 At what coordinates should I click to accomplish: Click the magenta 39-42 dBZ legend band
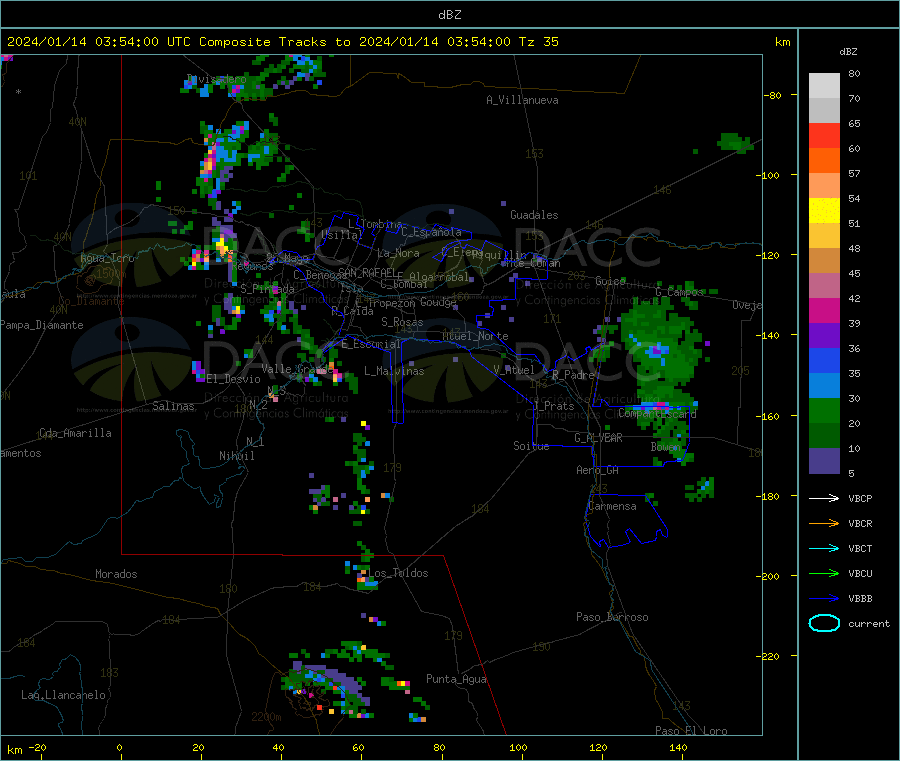[x=824, y=310]
